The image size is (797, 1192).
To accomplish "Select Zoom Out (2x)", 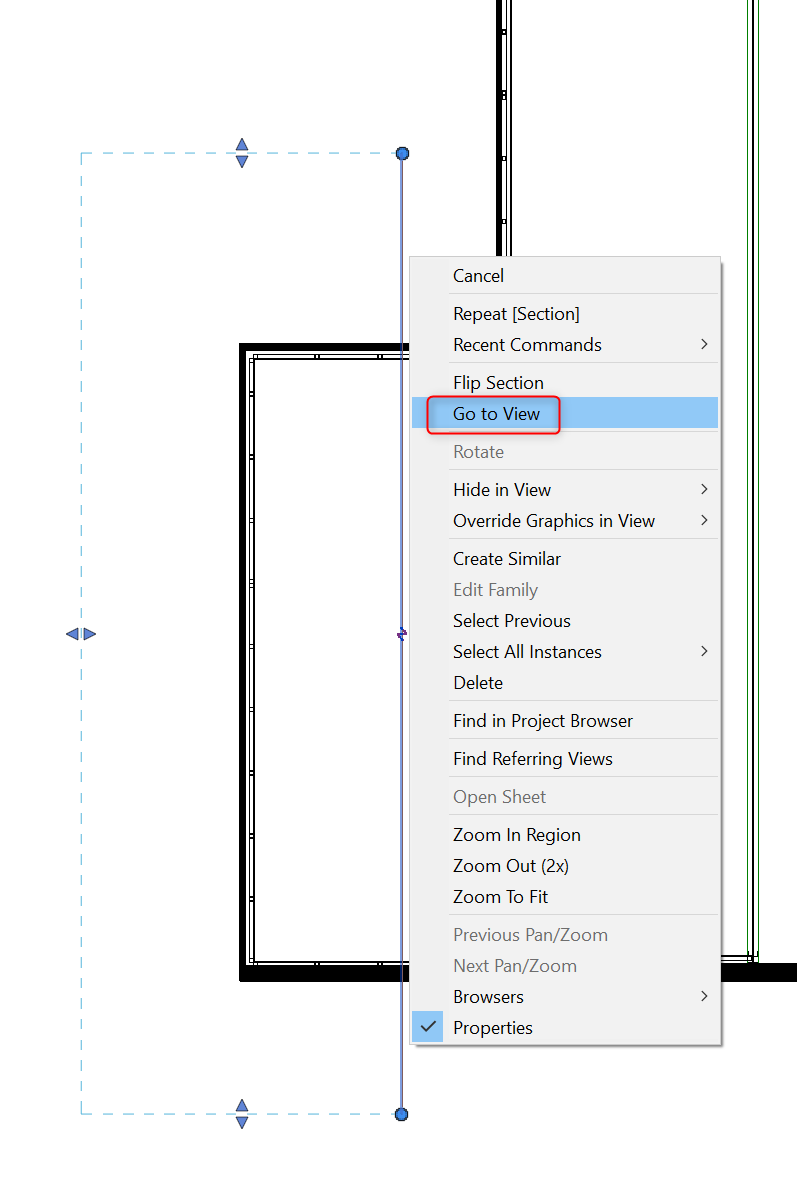I will 564,867.
